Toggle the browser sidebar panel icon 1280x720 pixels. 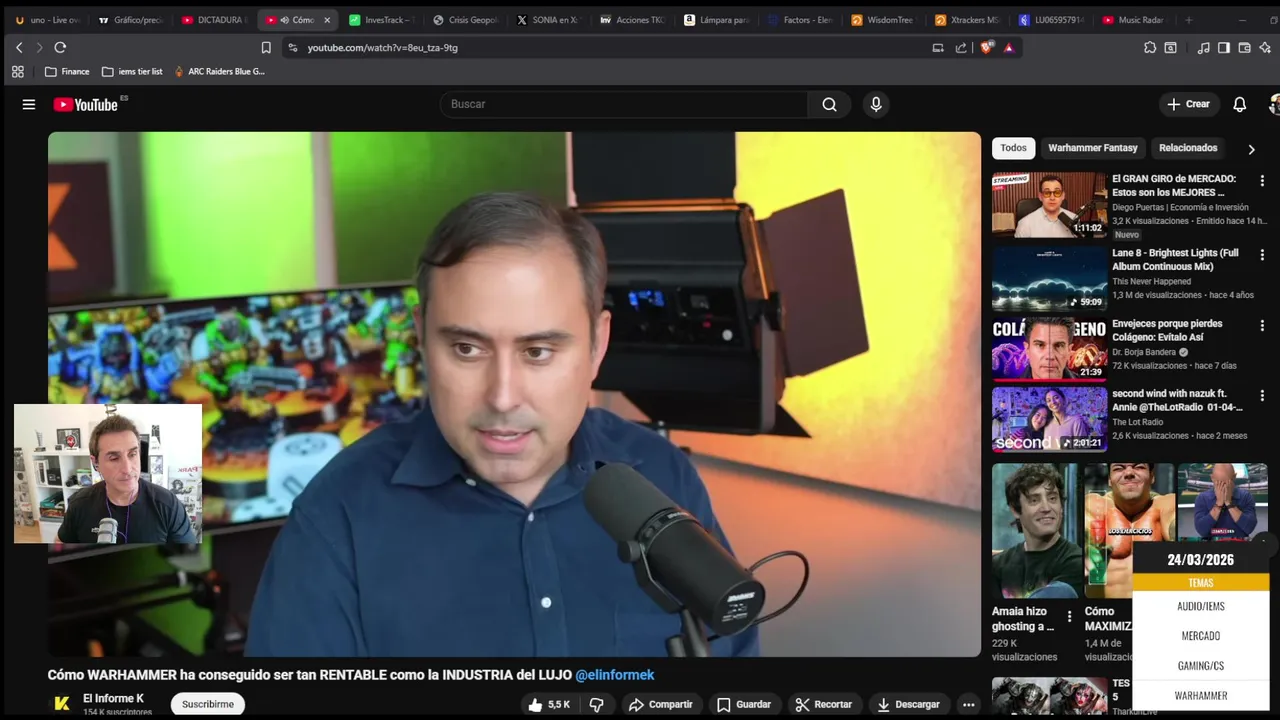(1224, 47)
